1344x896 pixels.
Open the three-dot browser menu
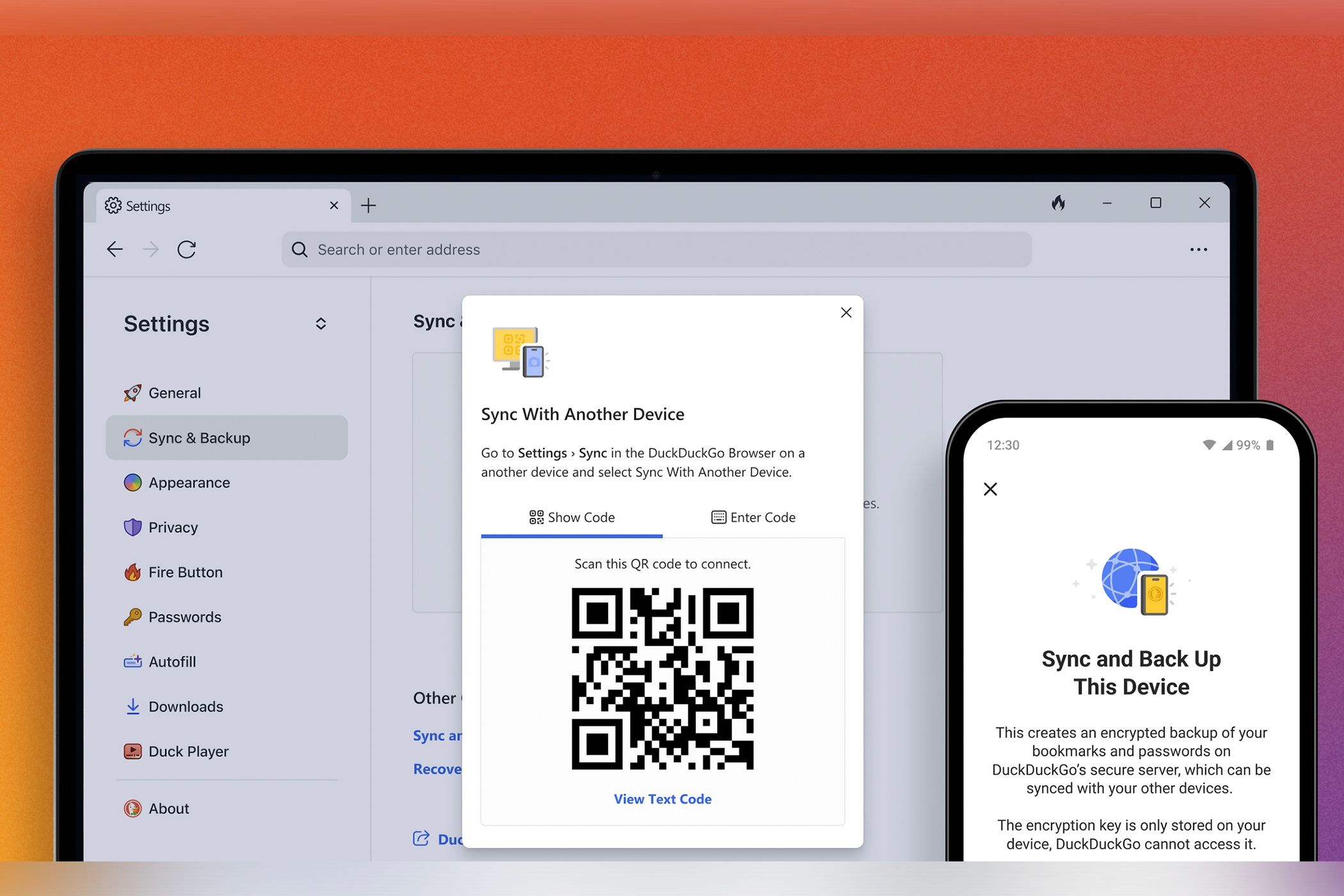point(1198,250)
